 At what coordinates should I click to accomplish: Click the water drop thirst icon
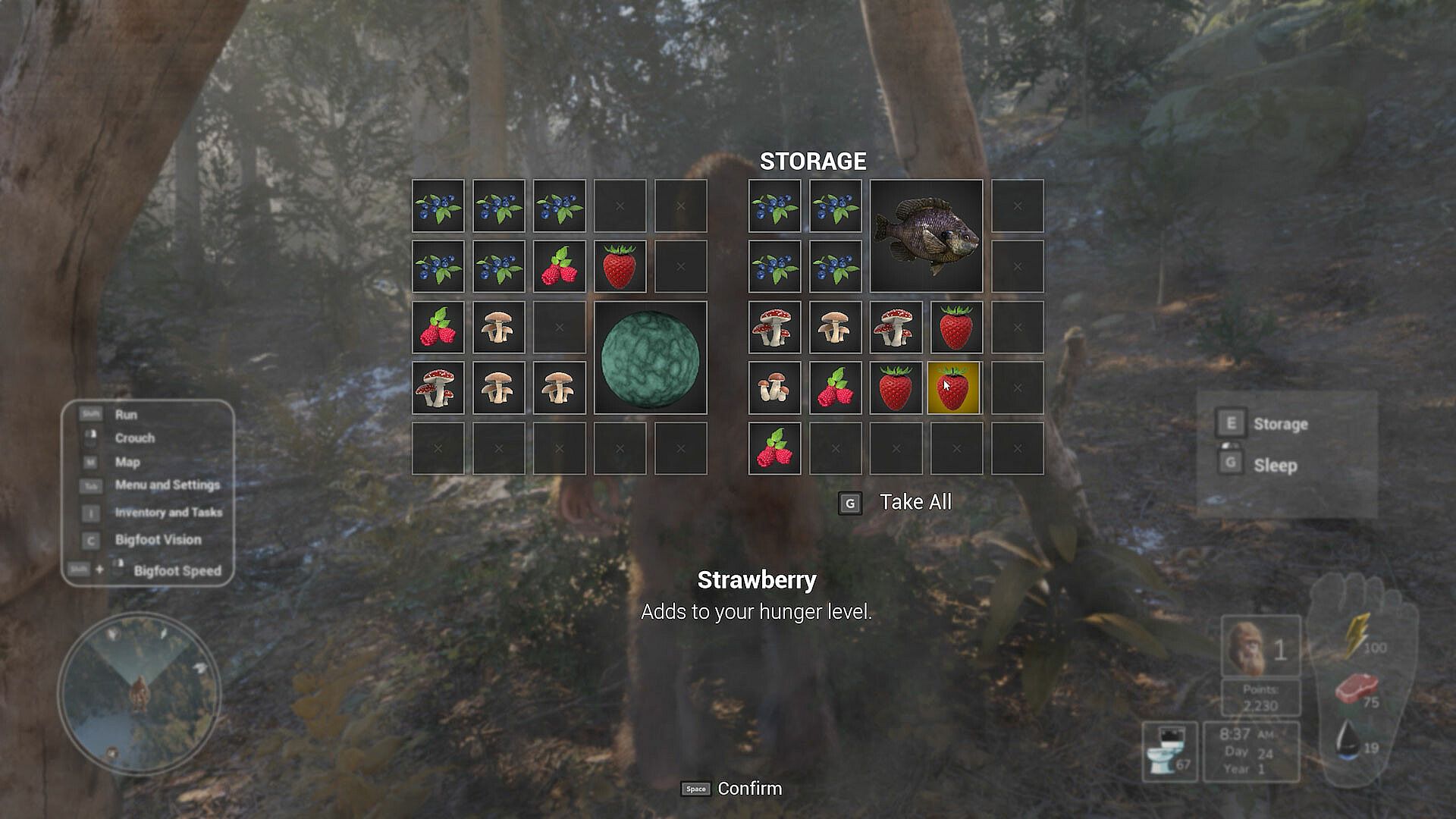(1349, 739)
